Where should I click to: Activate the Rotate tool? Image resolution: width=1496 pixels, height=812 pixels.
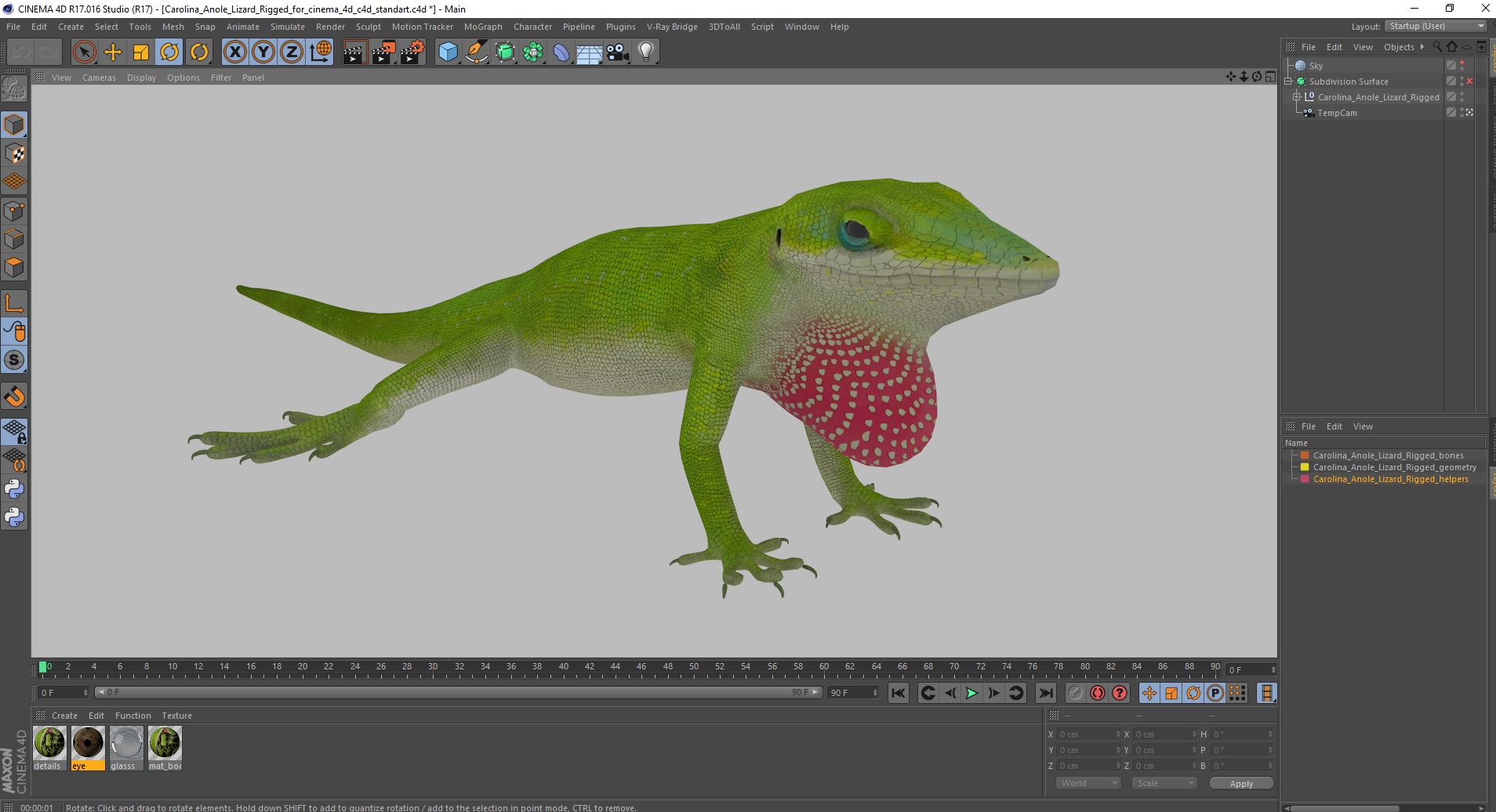click(169, 53)
